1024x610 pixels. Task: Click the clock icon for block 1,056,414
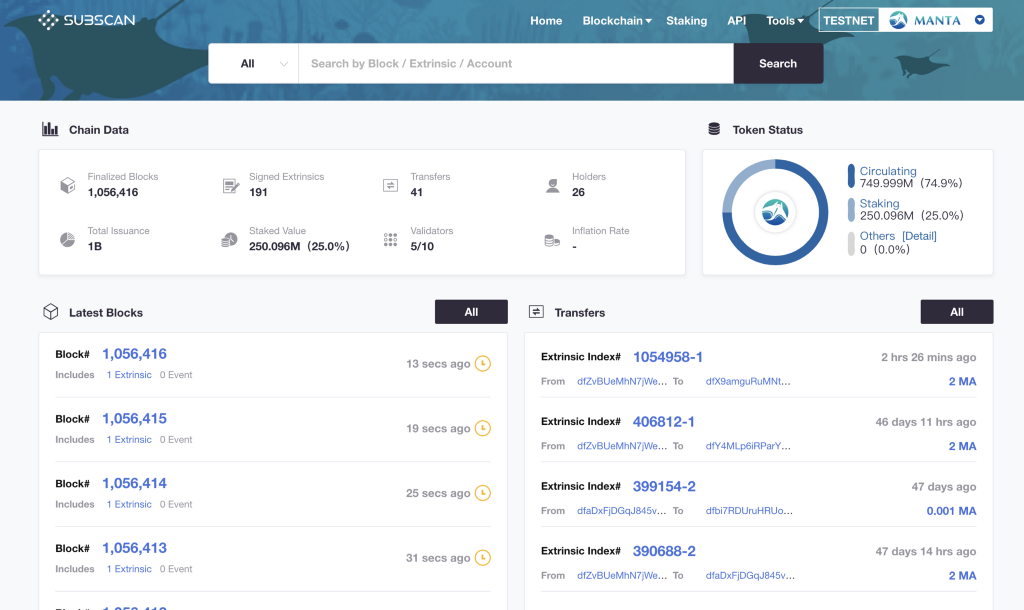483,492
